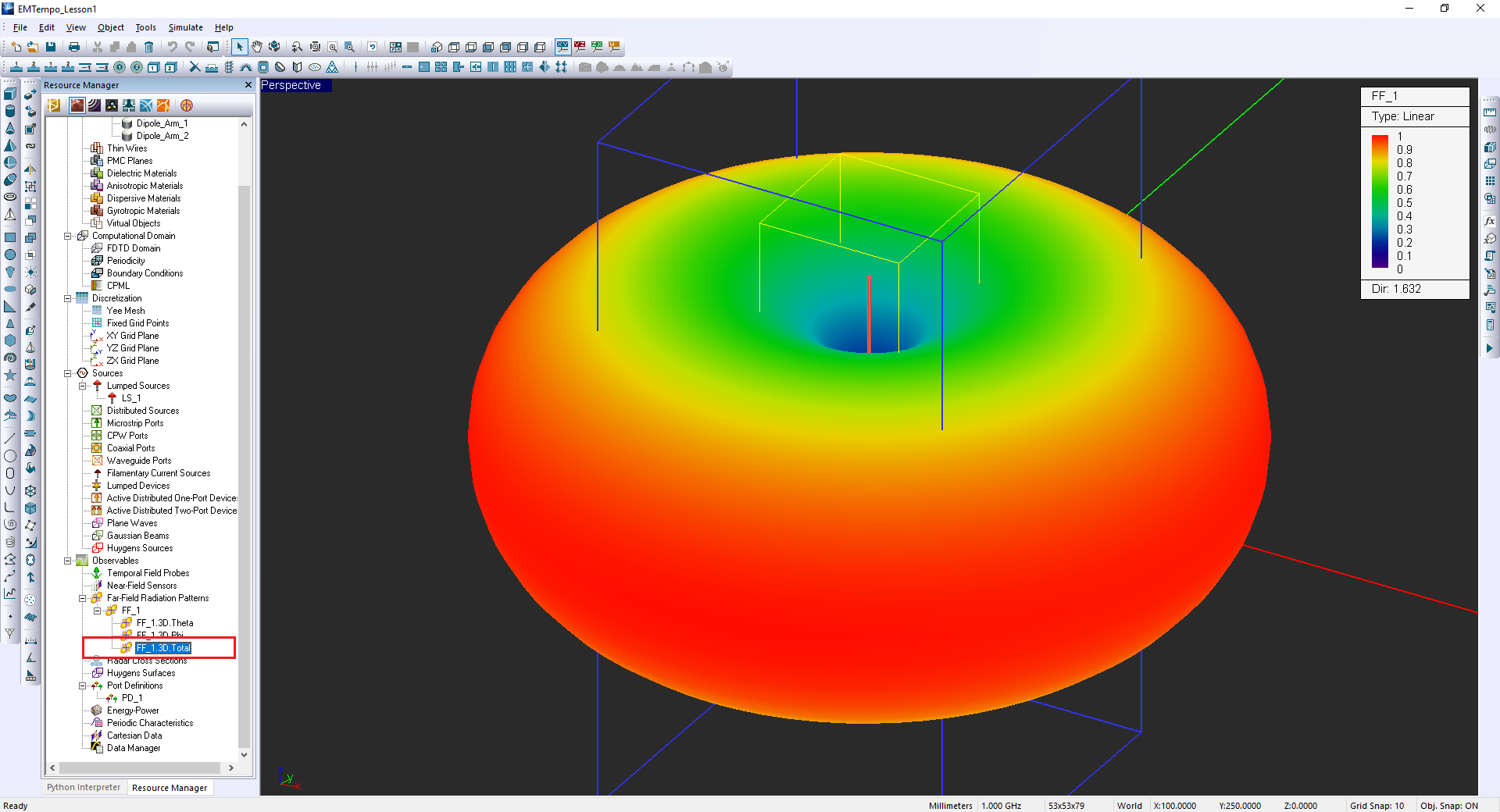This screenshot has width=1500, height=812.
Task: Click the color scale bar in legend
Action: tap(1380, 202)
